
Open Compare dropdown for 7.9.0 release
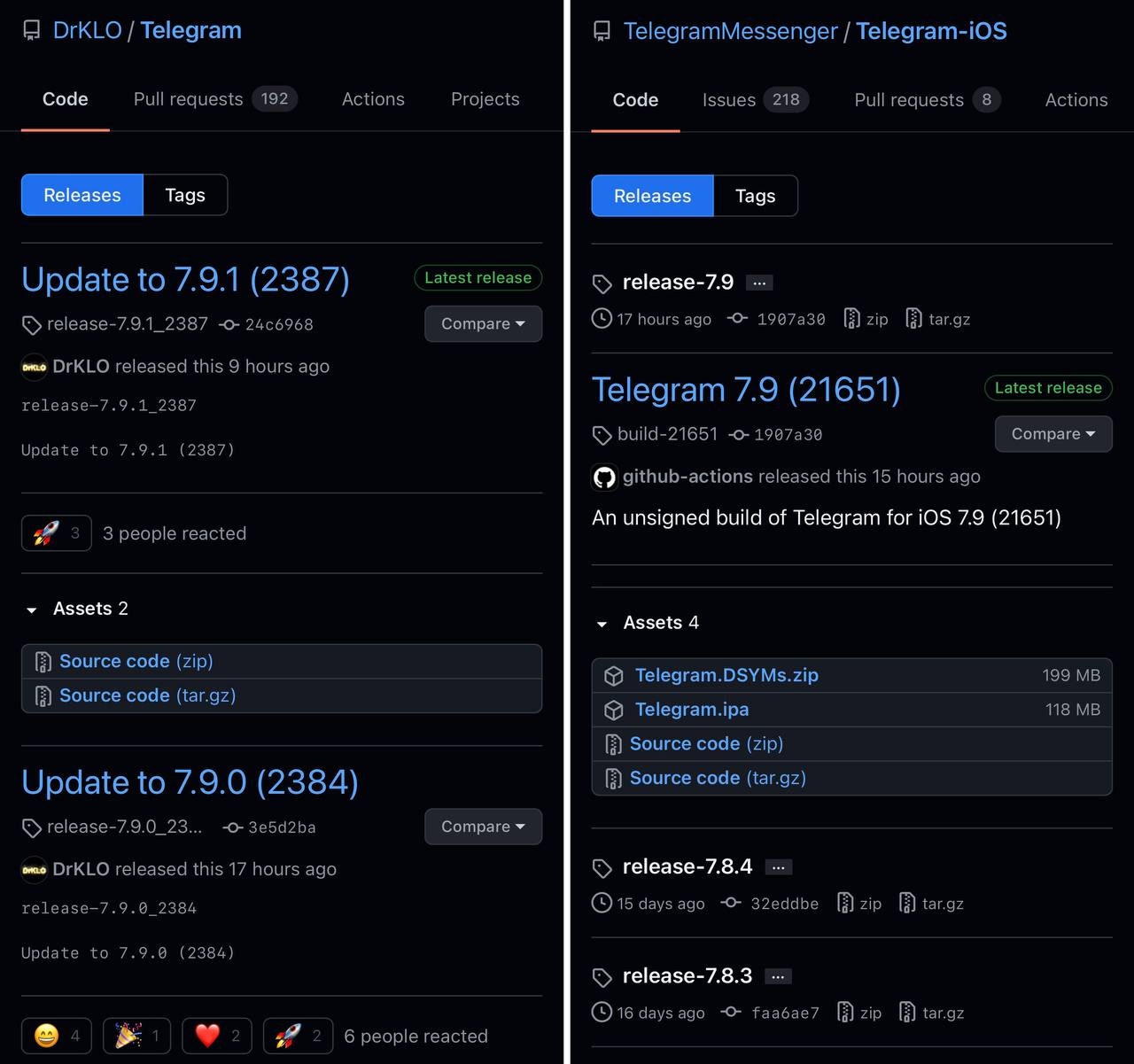[x=483, y=827]
